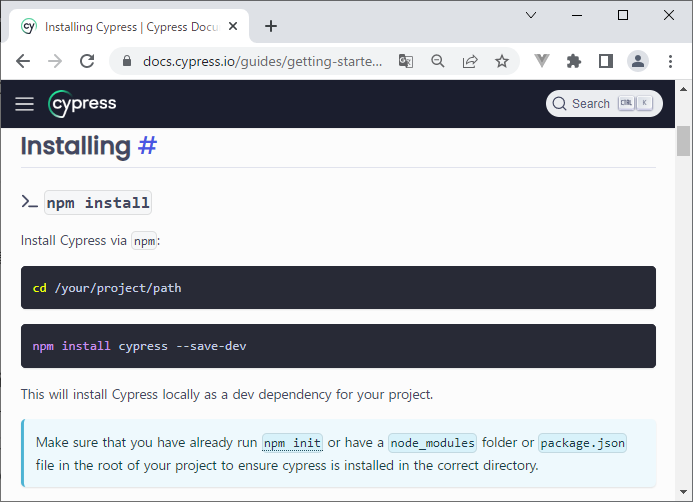The image size is (693, 502).
Task: Share this page using the share icon
Action: tap(470, 61)
